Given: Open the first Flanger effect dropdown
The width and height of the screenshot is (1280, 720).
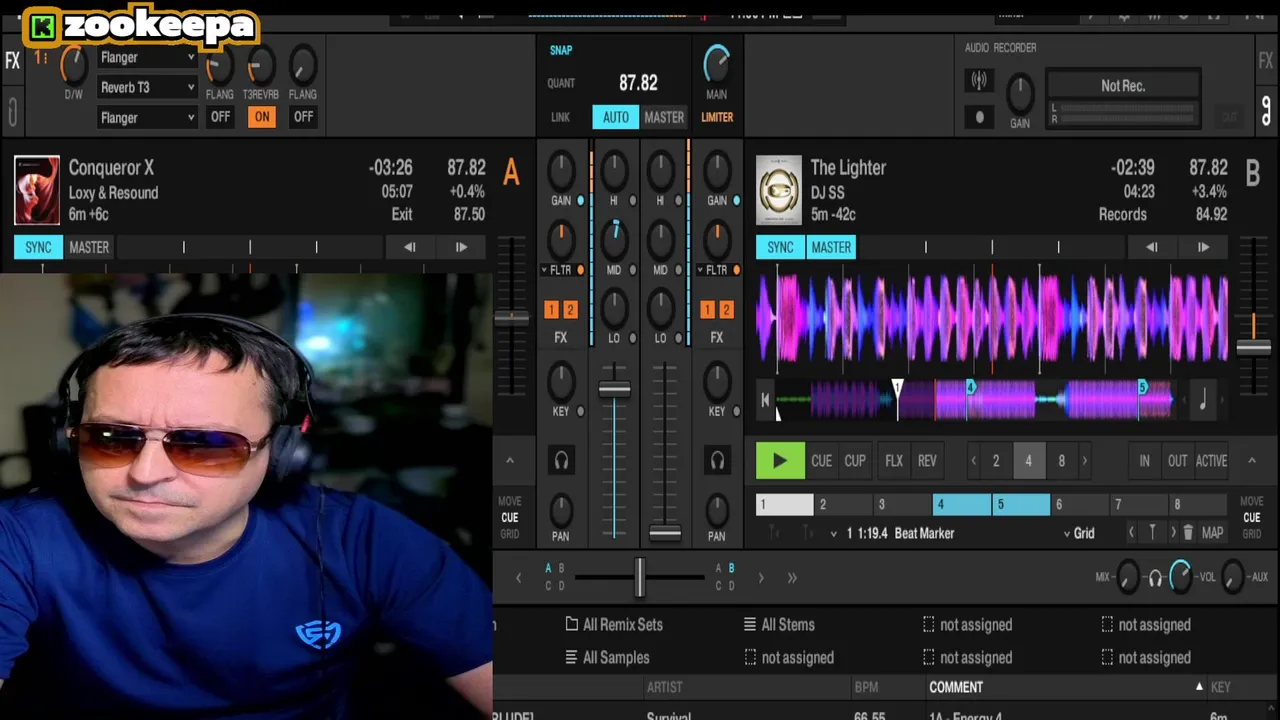Looking at the screenshot, I should [147, 58].
